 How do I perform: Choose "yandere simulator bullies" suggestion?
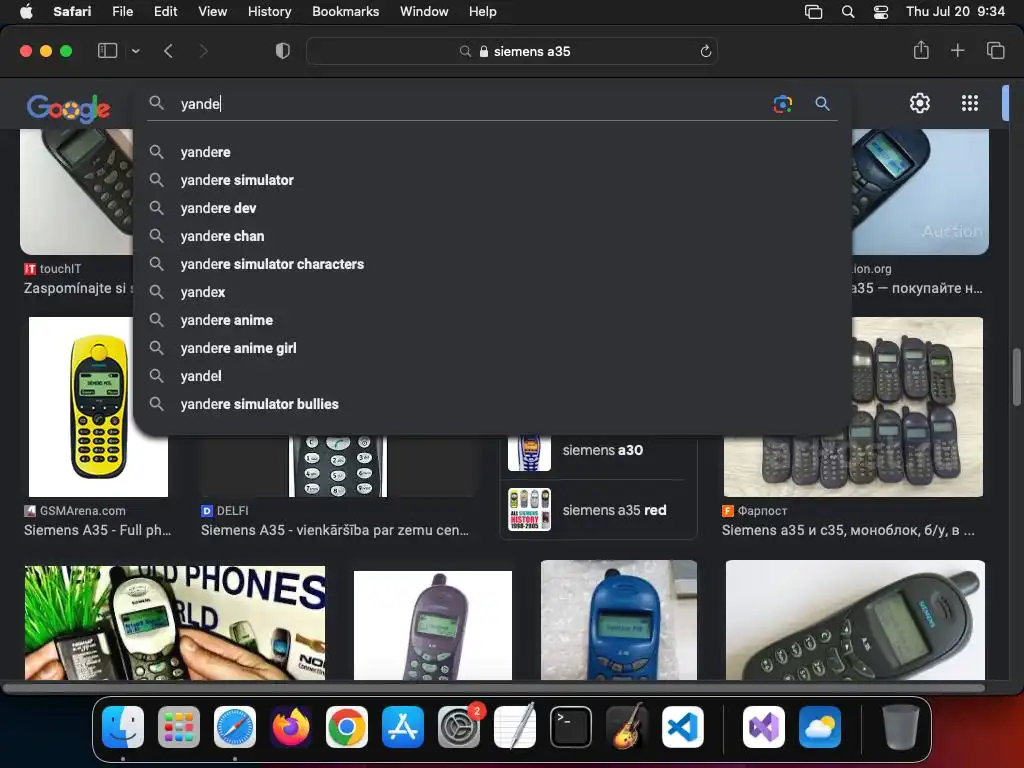click(493, 404)
